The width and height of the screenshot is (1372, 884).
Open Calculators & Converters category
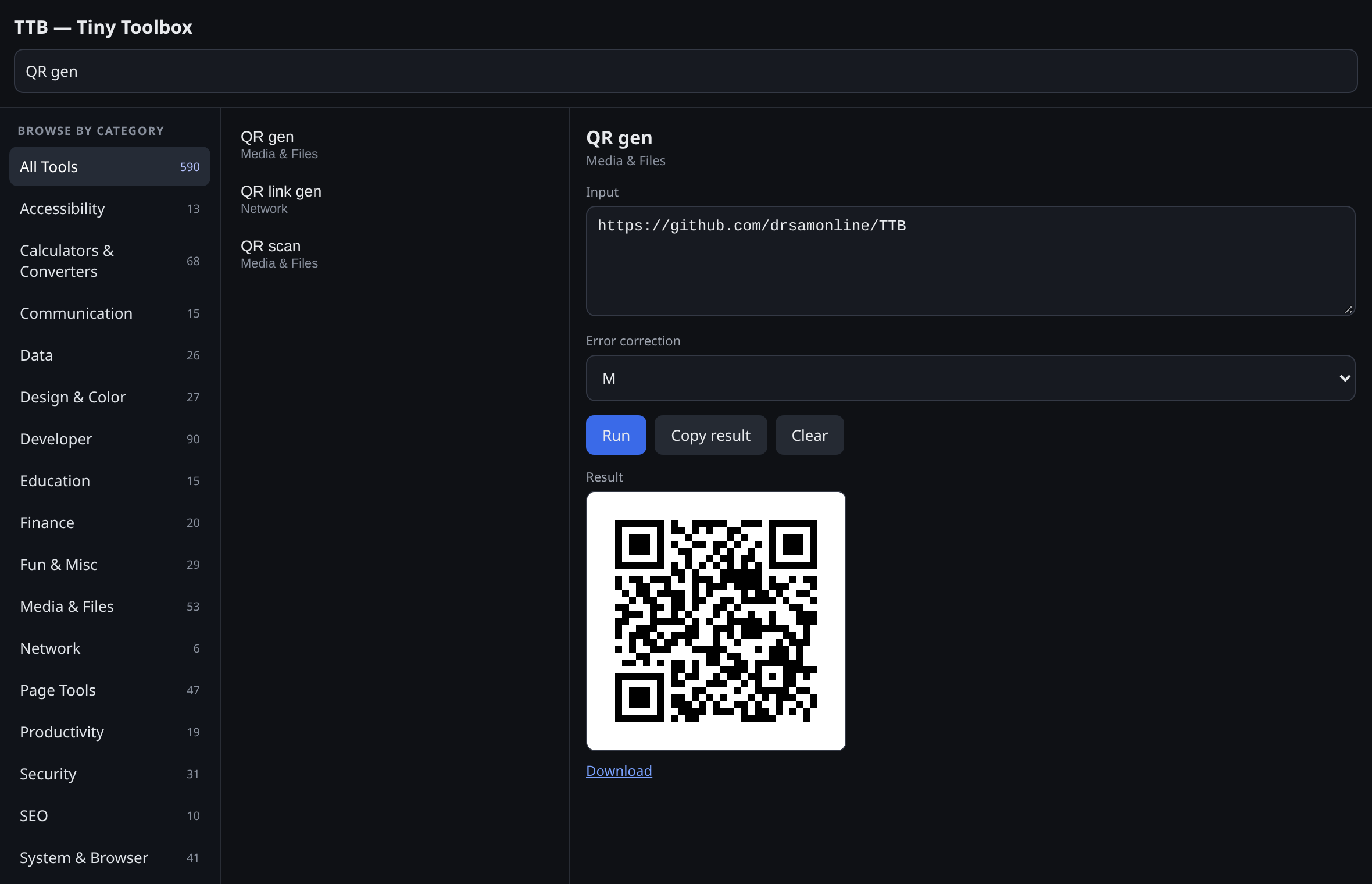109,261
